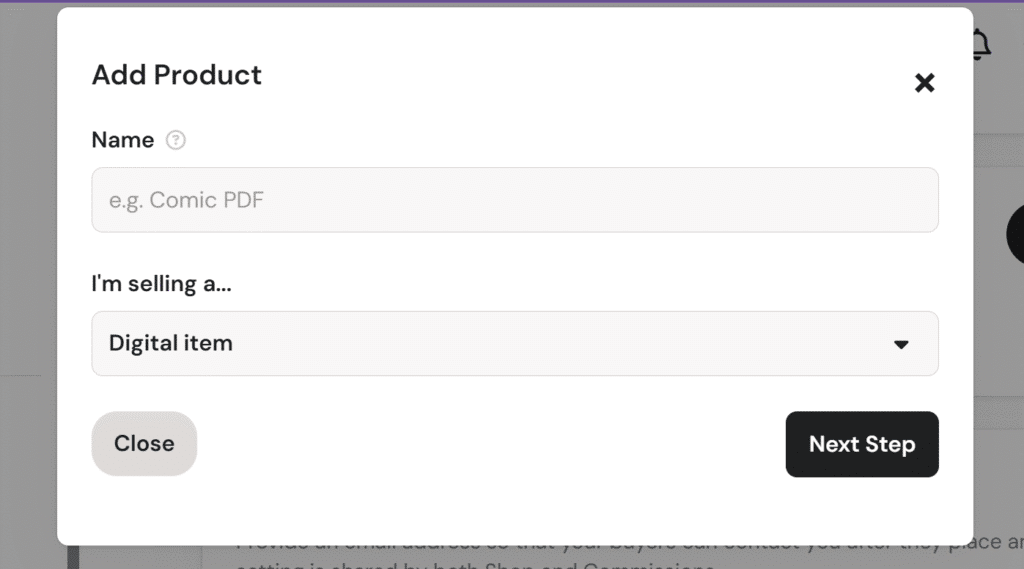The width and height of the screenshot is (1024, 569).
Task: Click the 'e.g. Comic PDF' placeholder text
Action: pos(186,200)
